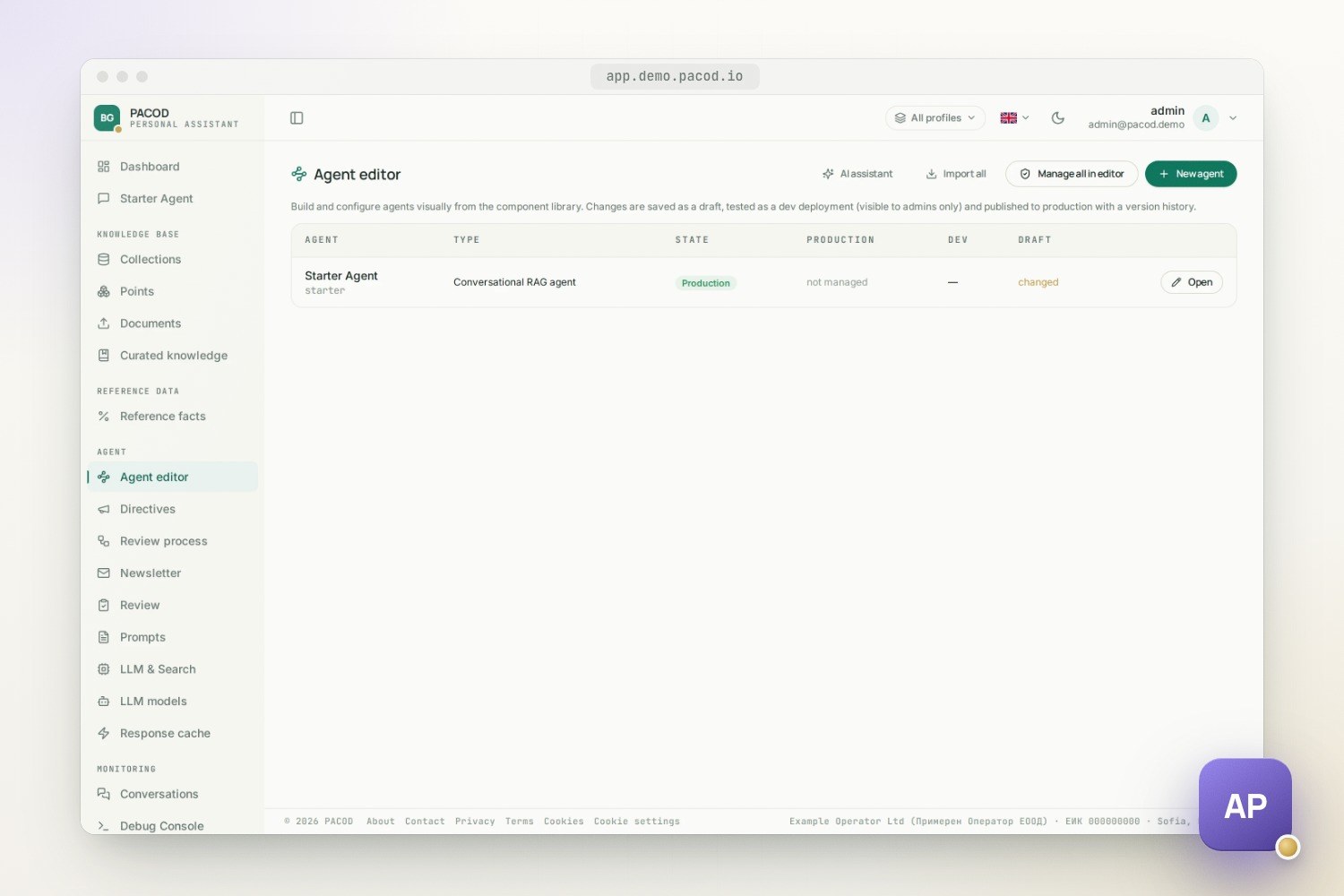Image resolution: width=1344 pixels, height=896 pixels.
Task: Open the Privacy footer link
Action: coord(475,822)
